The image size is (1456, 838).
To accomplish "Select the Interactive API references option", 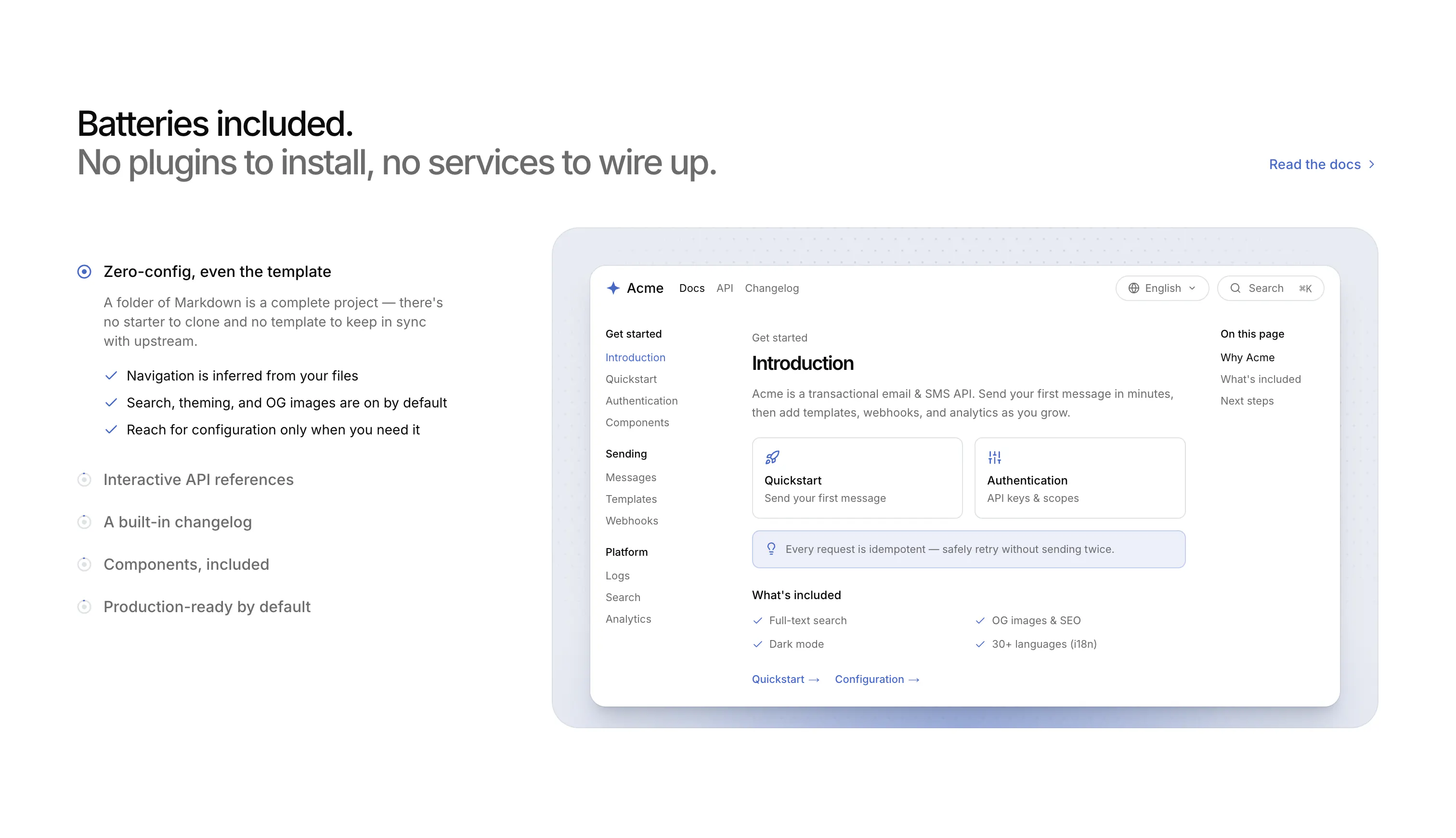I will click(x=186, y=479).
